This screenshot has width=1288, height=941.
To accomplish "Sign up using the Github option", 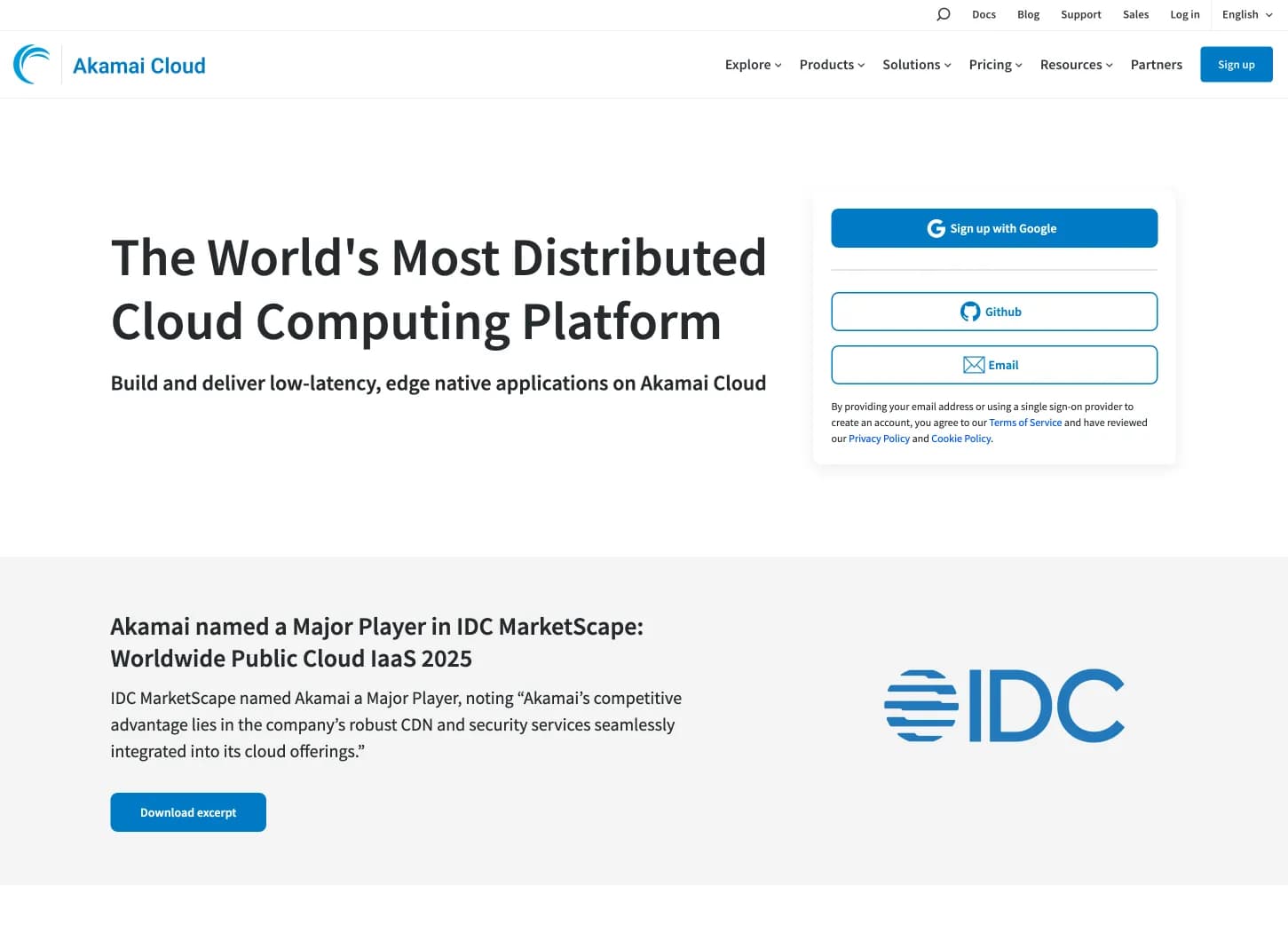I will point(994,312).
